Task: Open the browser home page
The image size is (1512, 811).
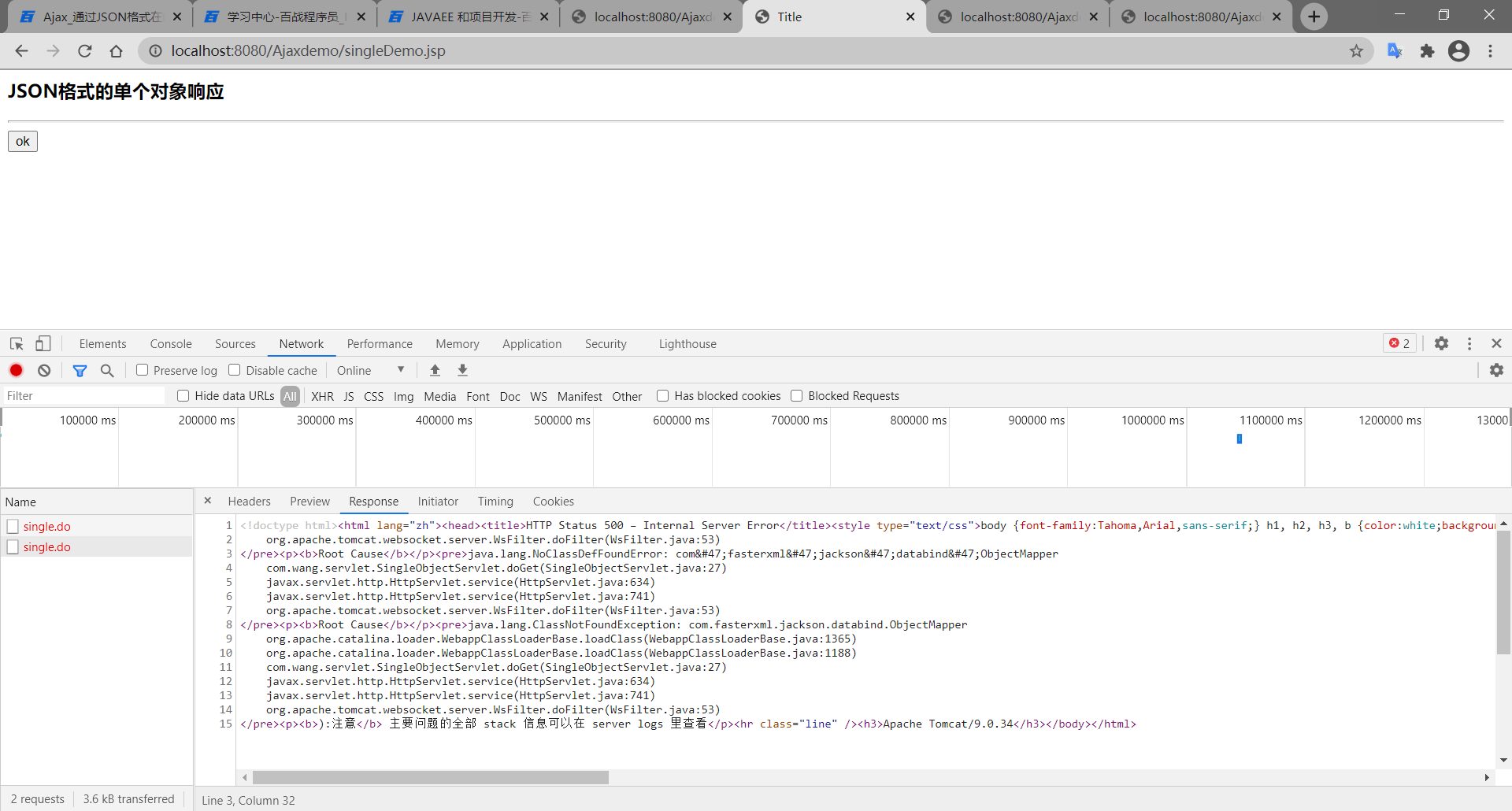Action: click(117, 51)
